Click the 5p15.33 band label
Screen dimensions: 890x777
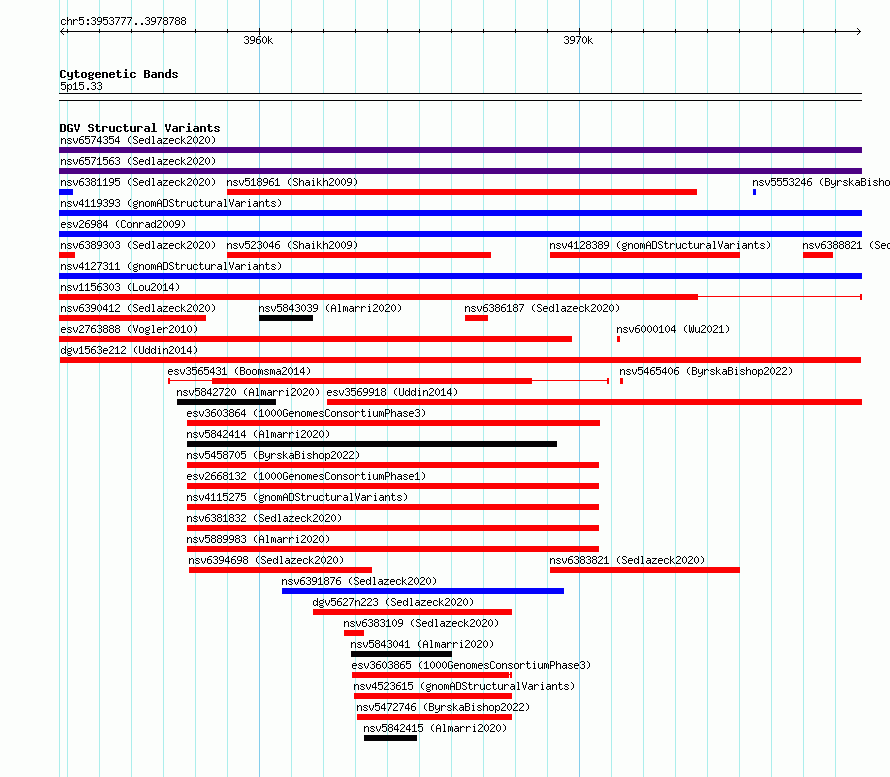(81, 86)
